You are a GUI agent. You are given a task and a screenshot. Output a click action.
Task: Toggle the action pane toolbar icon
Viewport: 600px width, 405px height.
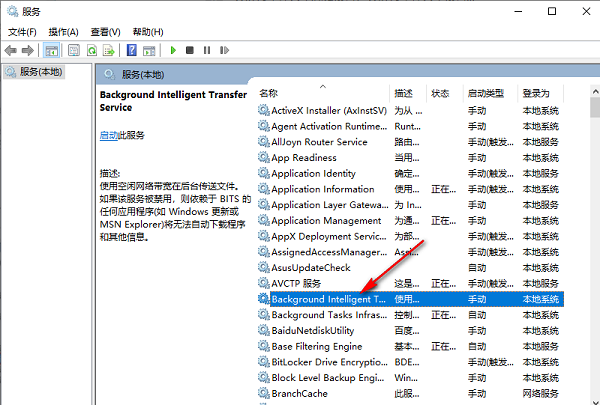click(x=149, y=50)
